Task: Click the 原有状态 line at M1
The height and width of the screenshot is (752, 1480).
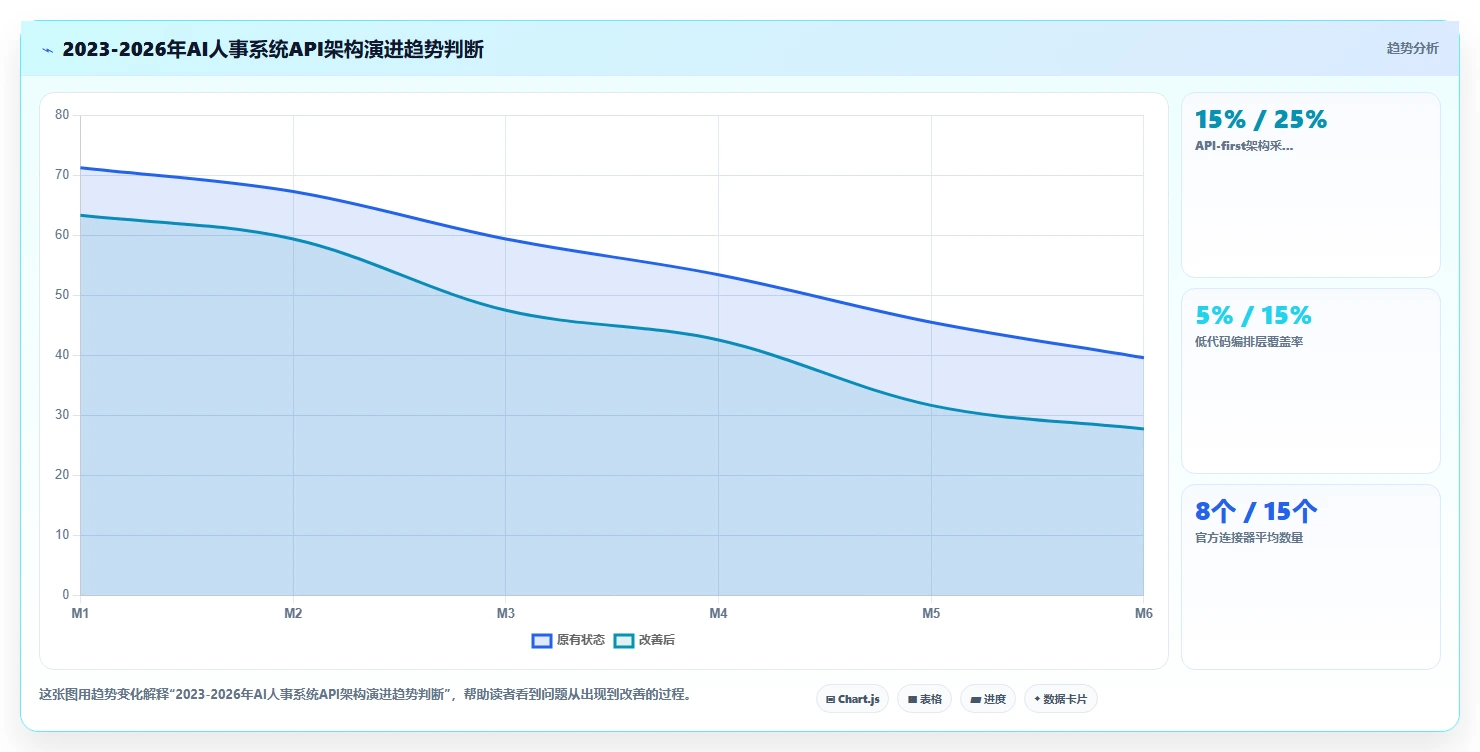Action: point(81,167)
